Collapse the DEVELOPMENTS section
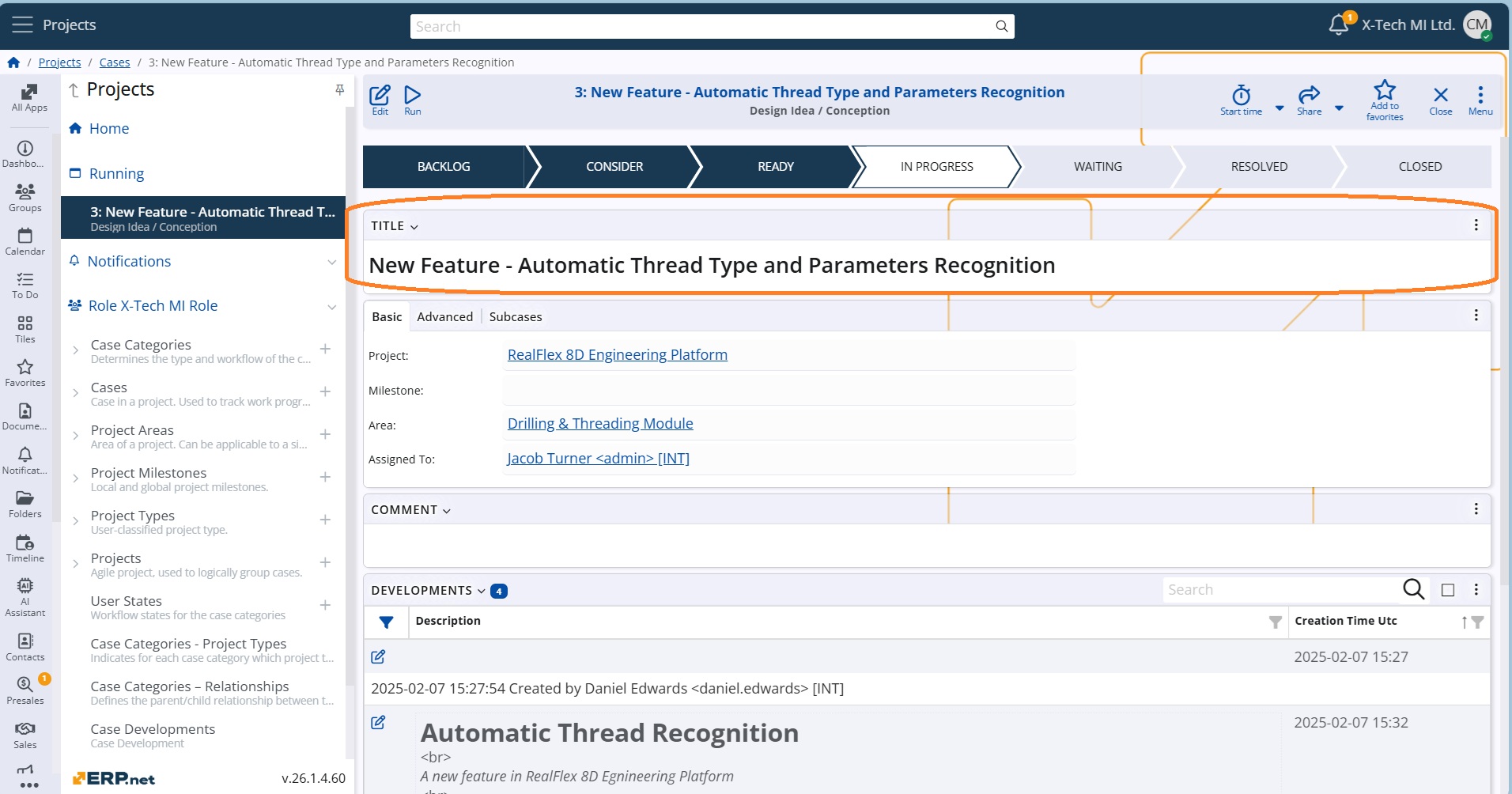Screen dimensions: 1512x794 pos(481,591)
